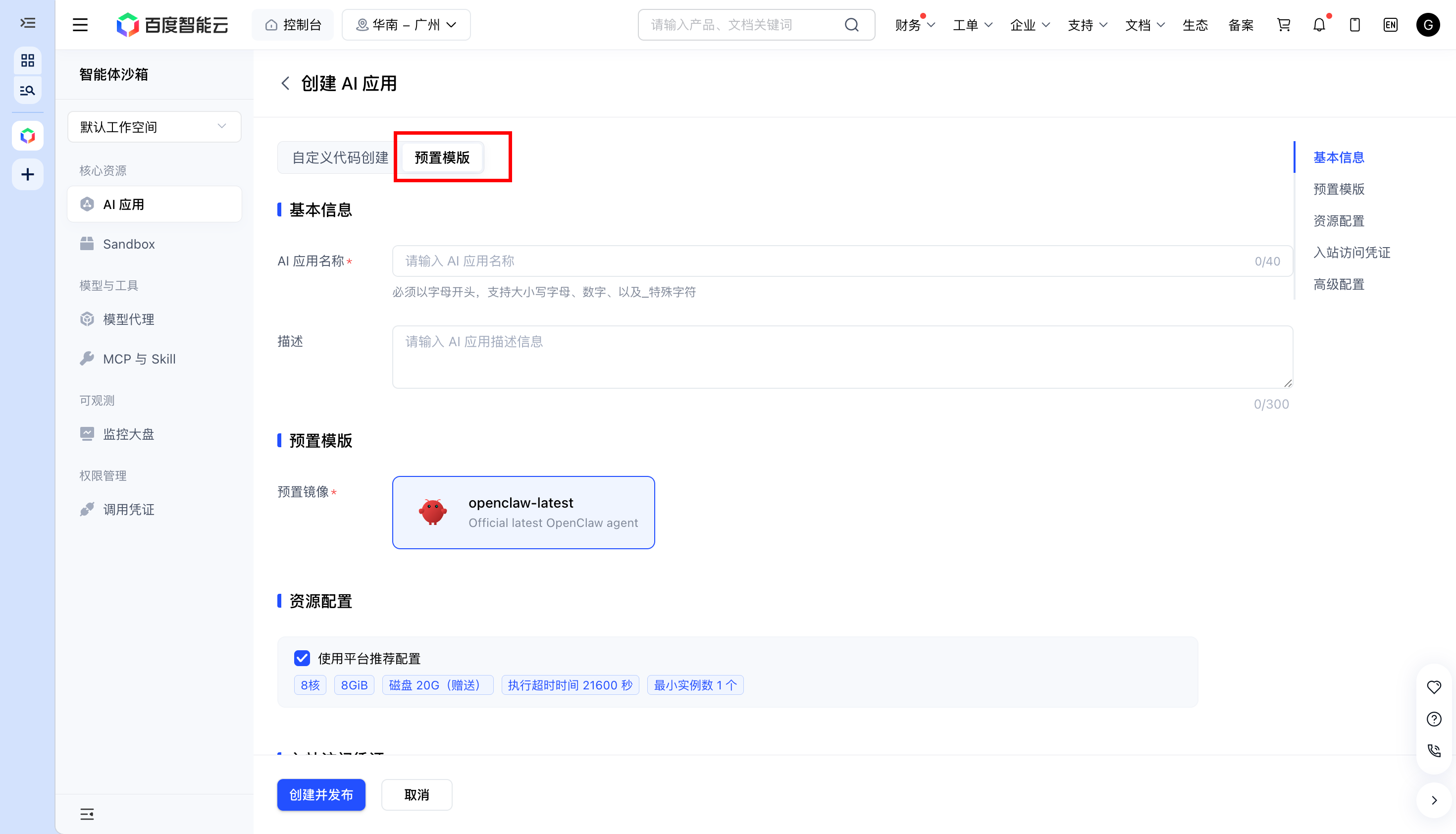Viewport: 1456px width, 834px height.
Task: Expand the 文档 menu
Action: coord(1144,25)
